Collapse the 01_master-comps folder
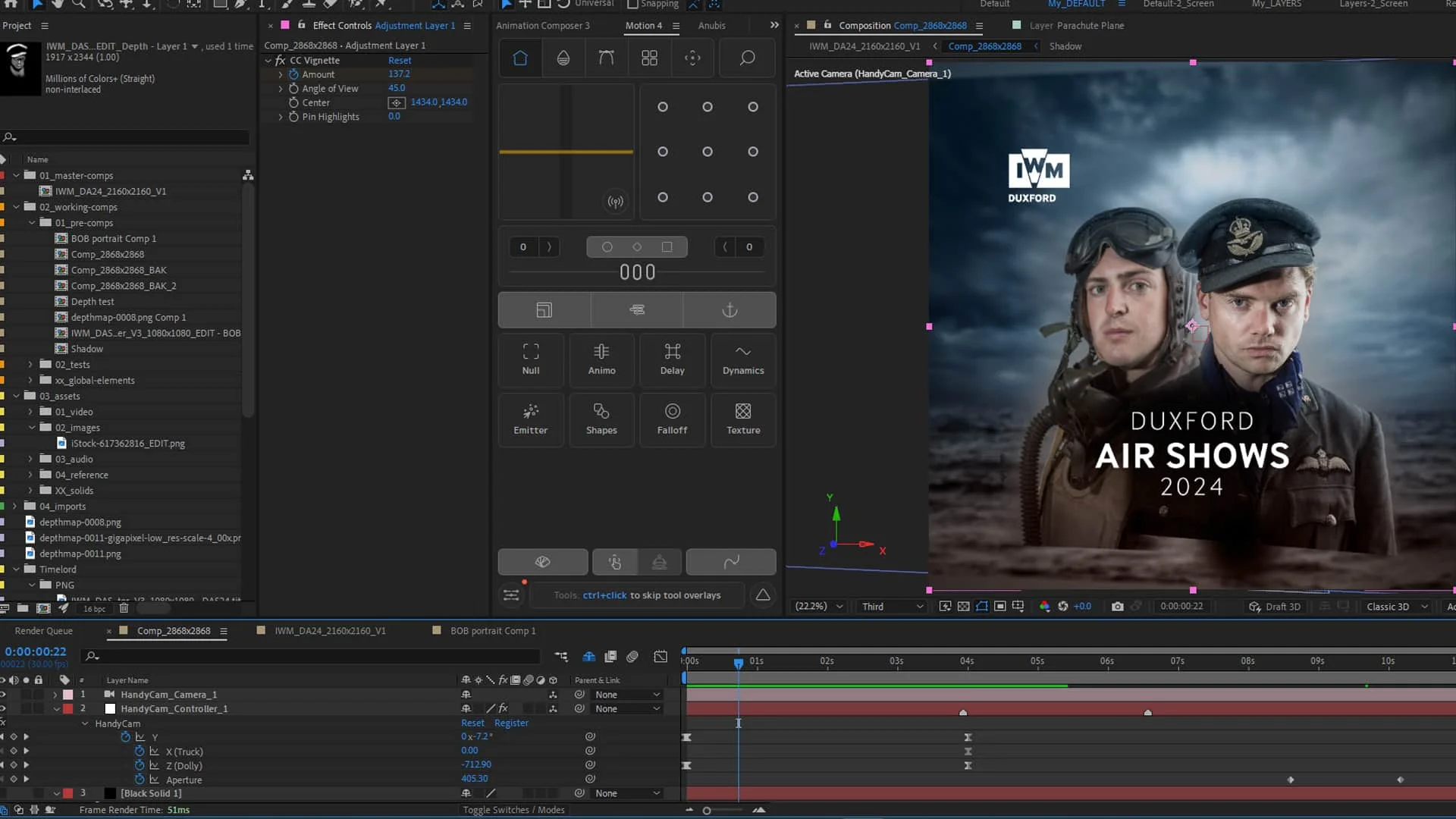This screenshot has height=819, width=1456. point(16,175)
